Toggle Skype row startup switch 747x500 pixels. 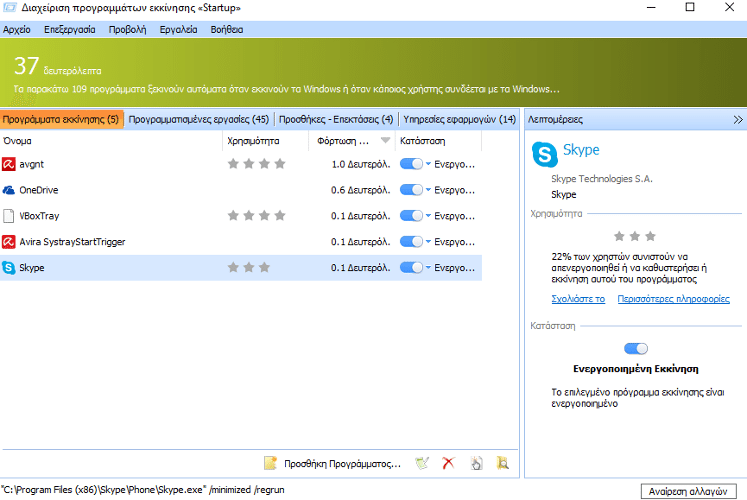411,268
